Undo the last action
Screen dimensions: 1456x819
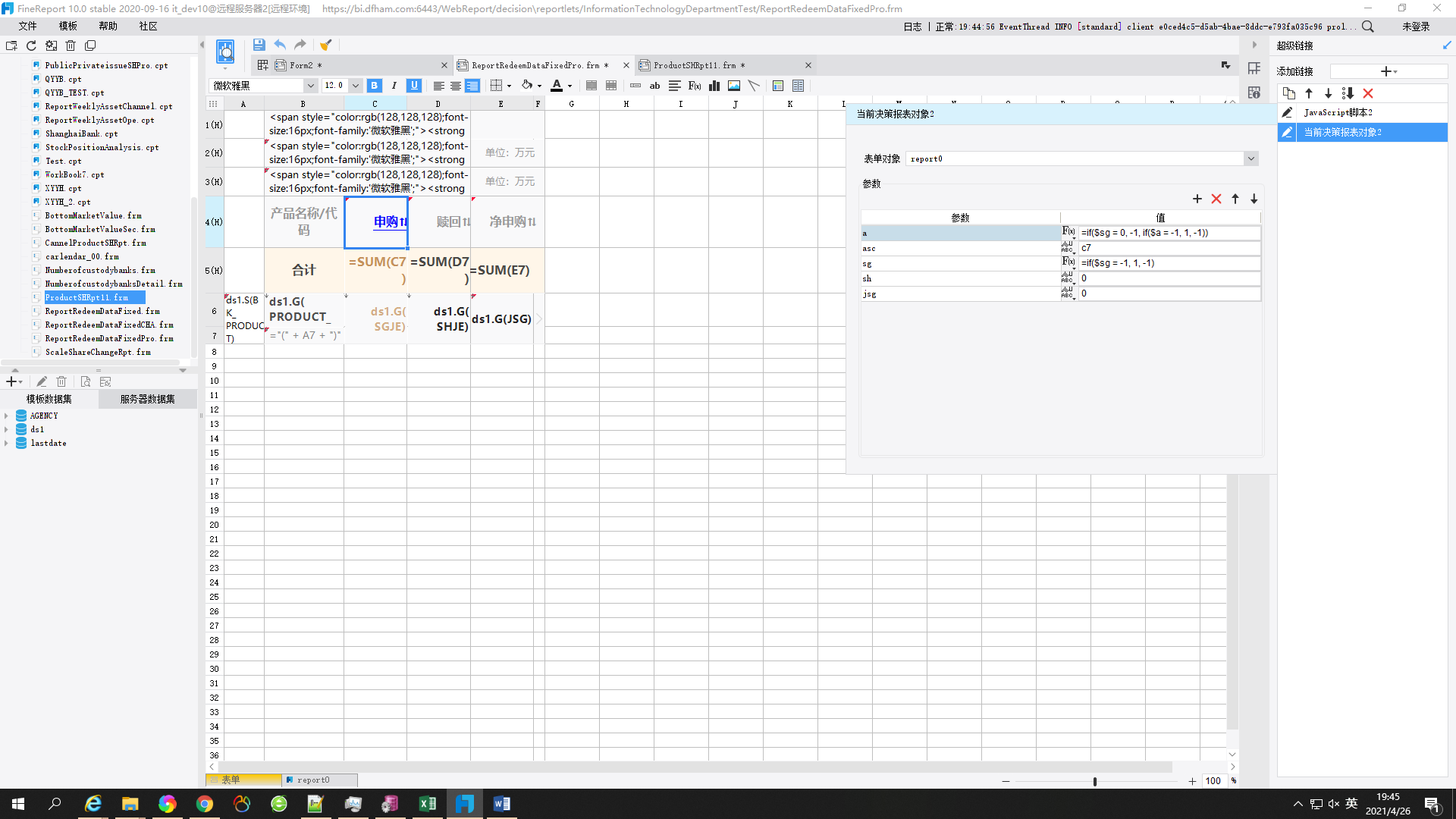tap(280, 45)
